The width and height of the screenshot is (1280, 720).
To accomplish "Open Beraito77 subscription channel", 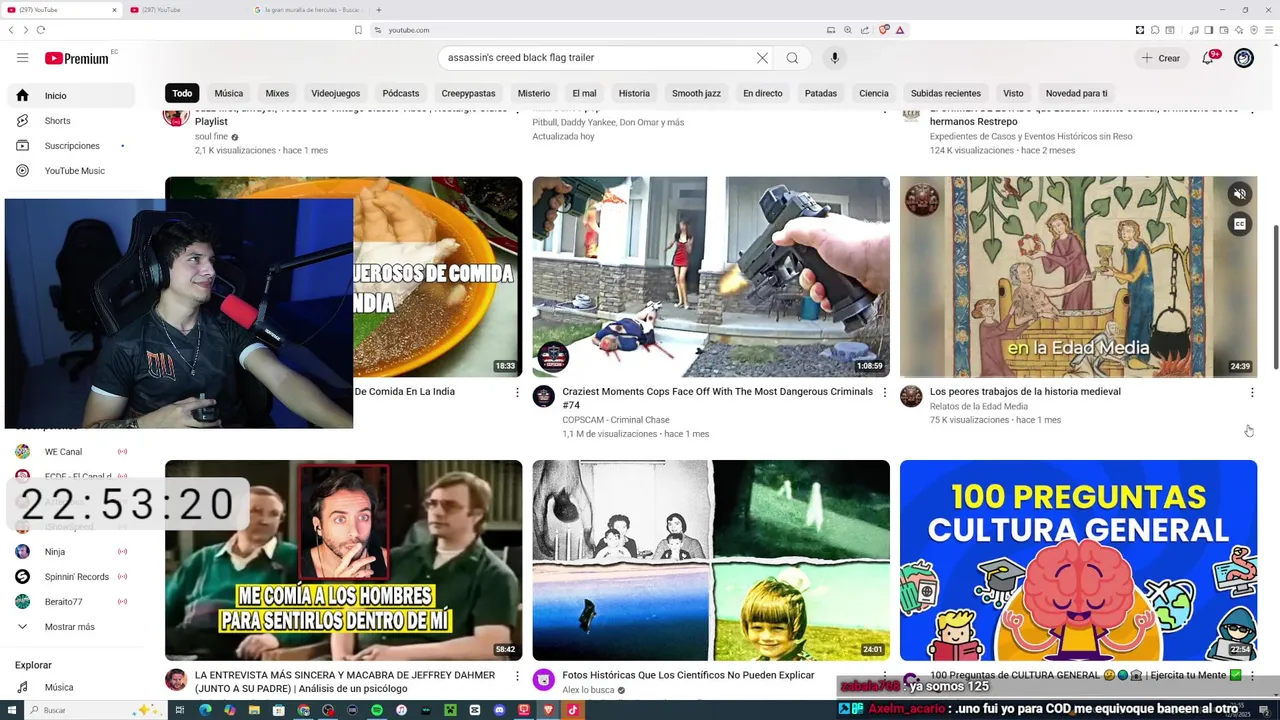I will (x=69, y=602).
